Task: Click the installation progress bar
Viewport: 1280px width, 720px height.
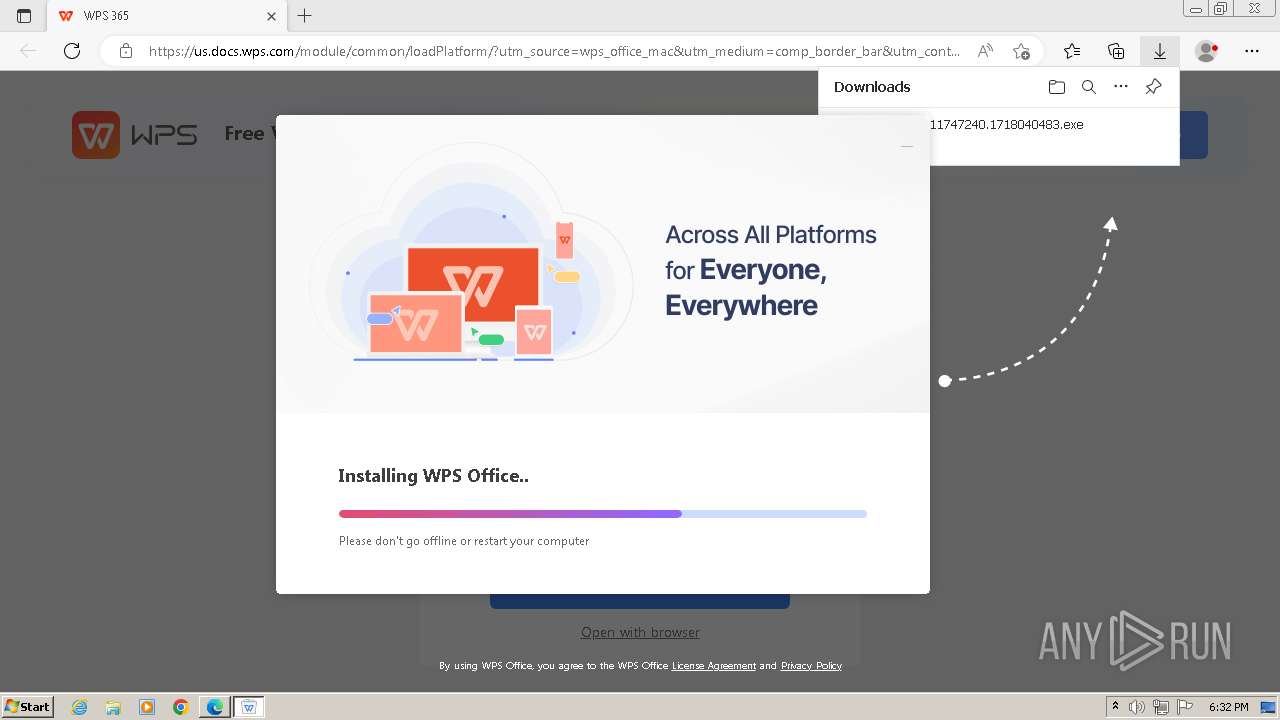Action: [x=603, y=514]
